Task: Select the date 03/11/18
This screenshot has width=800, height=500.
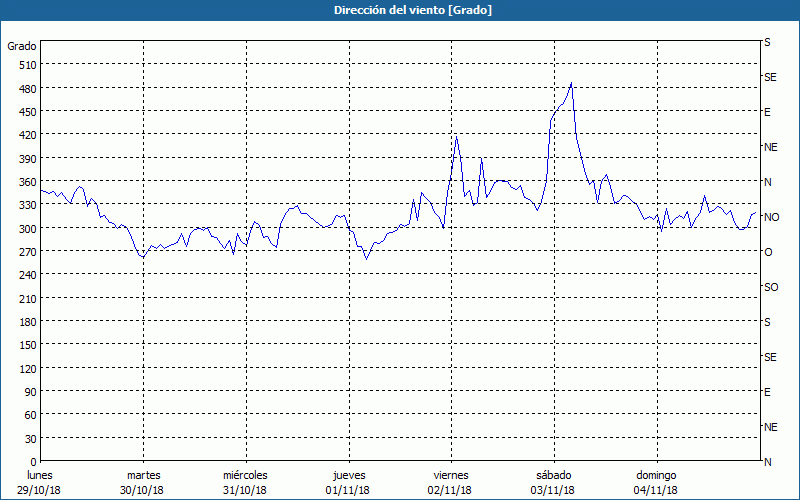Action: click(553, 490)
